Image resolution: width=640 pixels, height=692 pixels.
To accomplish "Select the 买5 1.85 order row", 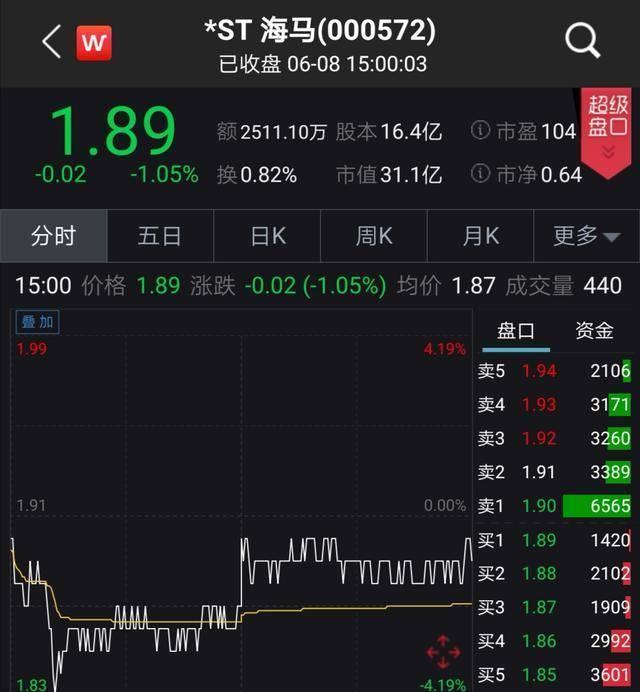I will tap(554, 675).
